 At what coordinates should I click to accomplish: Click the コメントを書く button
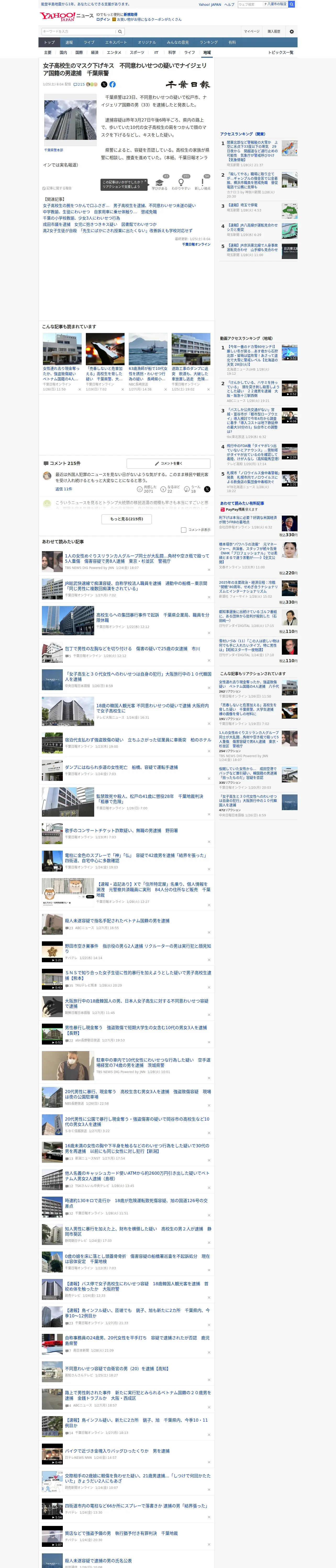coord(168,463)
